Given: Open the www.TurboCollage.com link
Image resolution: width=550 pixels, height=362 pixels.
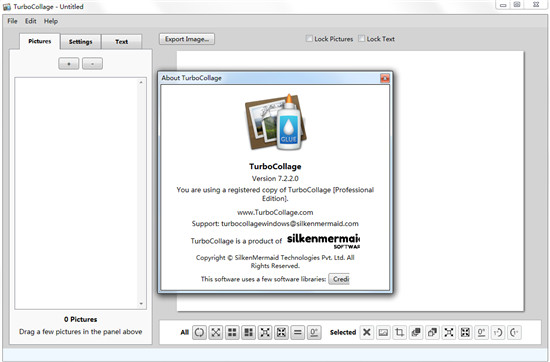Looking at the screenshot, I should pyautogui.click(x=275, y=212).
